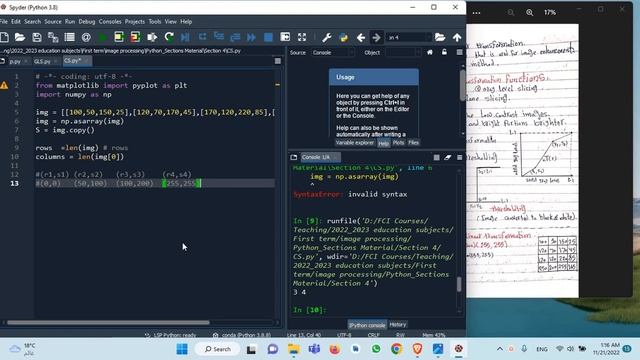Open the console pane options menu
Screen dimensions: 640x360
point(460,157)
